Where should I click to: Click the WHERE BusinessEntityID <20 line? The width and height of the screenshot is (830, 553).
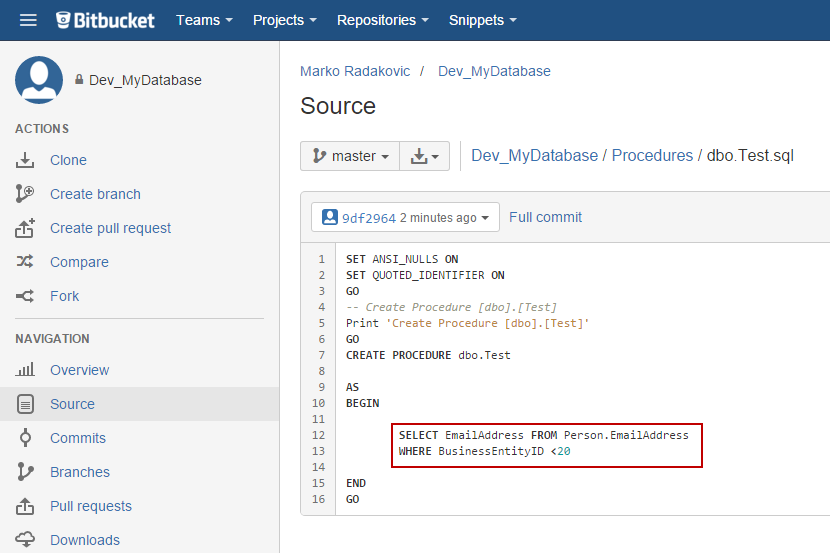click(x=484, y=451)
